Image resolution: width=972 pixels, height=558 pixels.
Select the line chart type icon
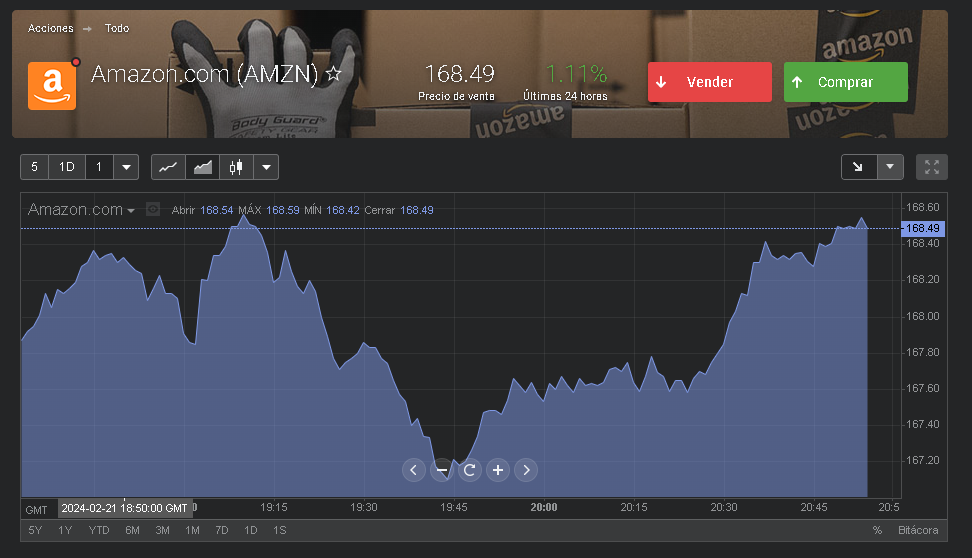pyautogui.click(x=168, y=167)
